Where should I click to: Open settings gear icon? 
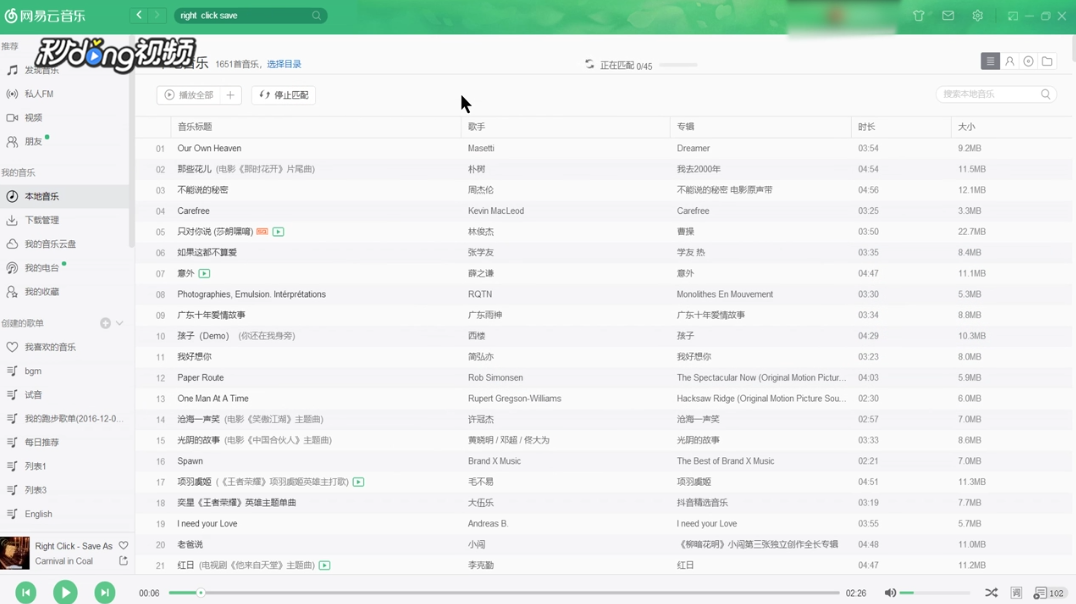coord(977,15)
